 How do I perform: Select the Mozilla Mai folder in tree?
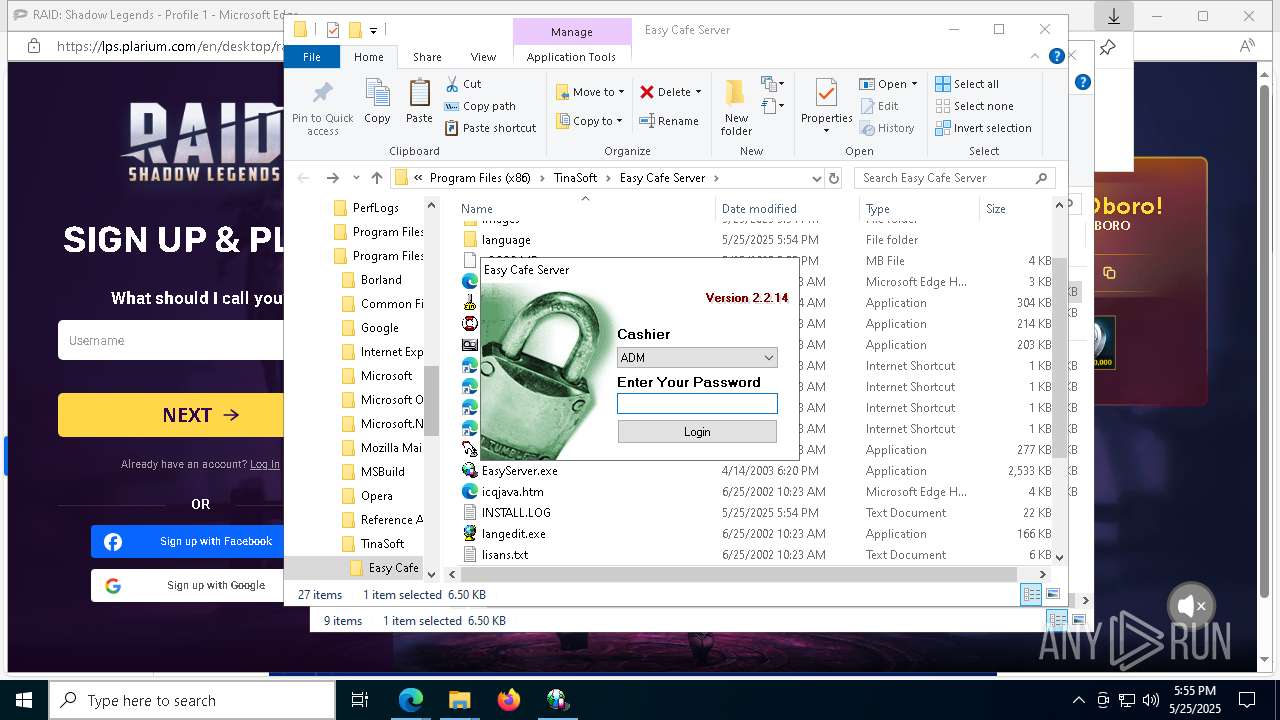pyautogui.click(x=391, y=448)
